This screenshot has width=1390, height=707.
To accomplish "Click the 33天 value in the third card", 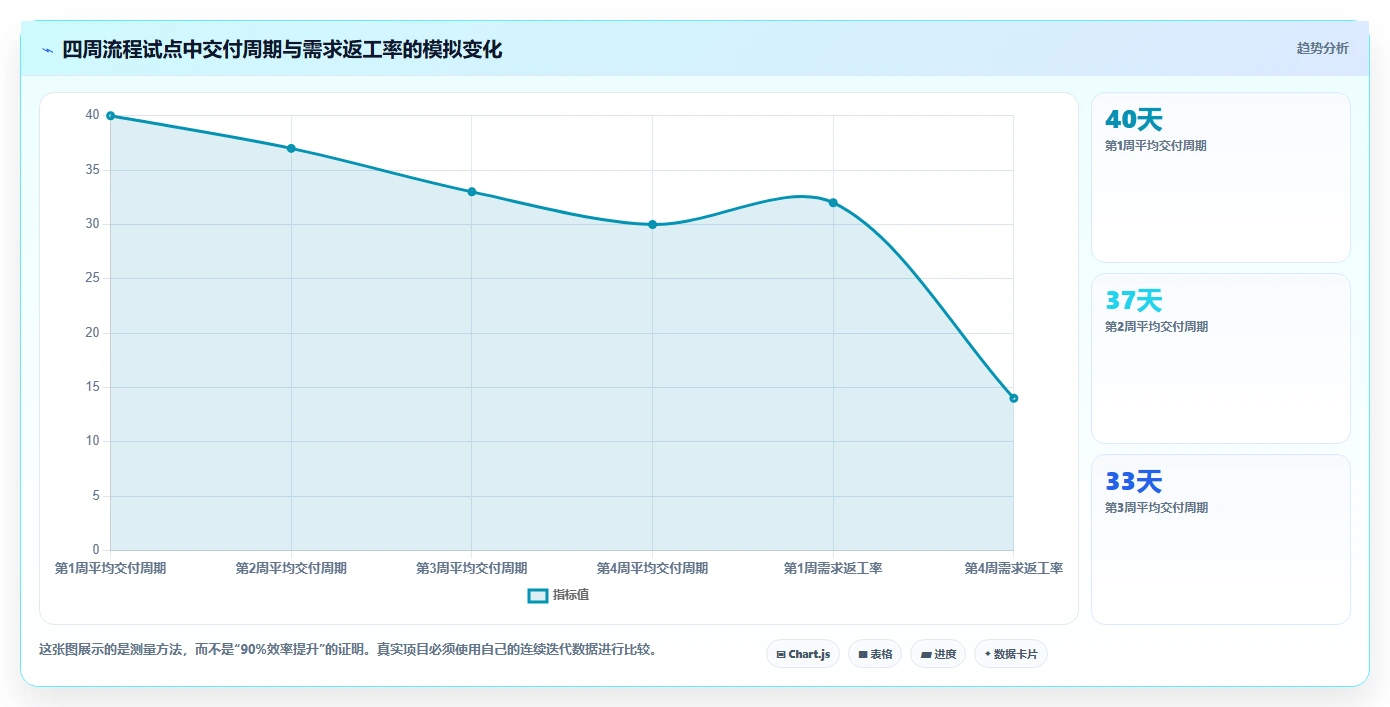I will point(1134,482).
